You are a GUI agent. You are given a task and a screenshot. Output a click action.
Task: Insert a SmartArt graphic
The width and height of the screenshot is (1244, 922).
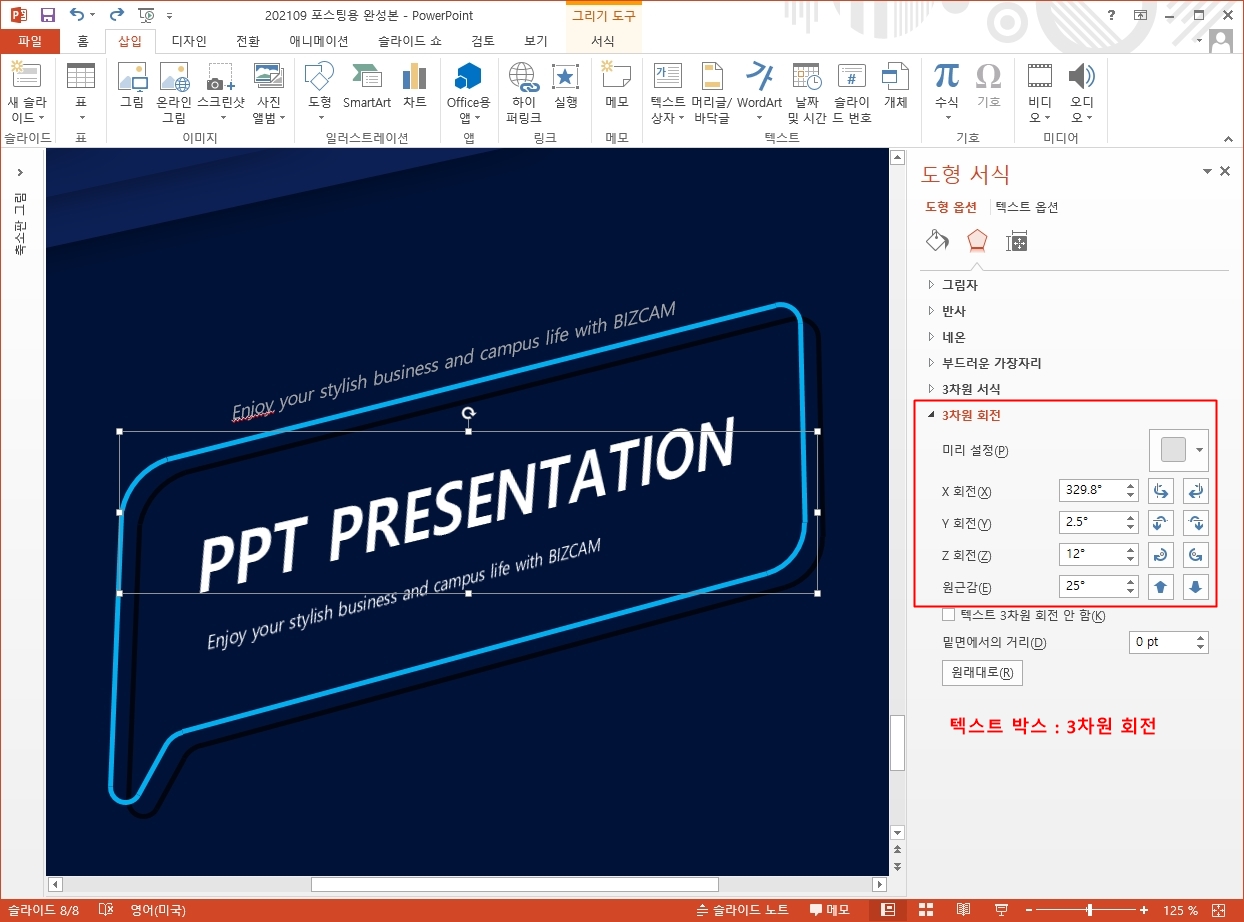(x=367, y=85)
